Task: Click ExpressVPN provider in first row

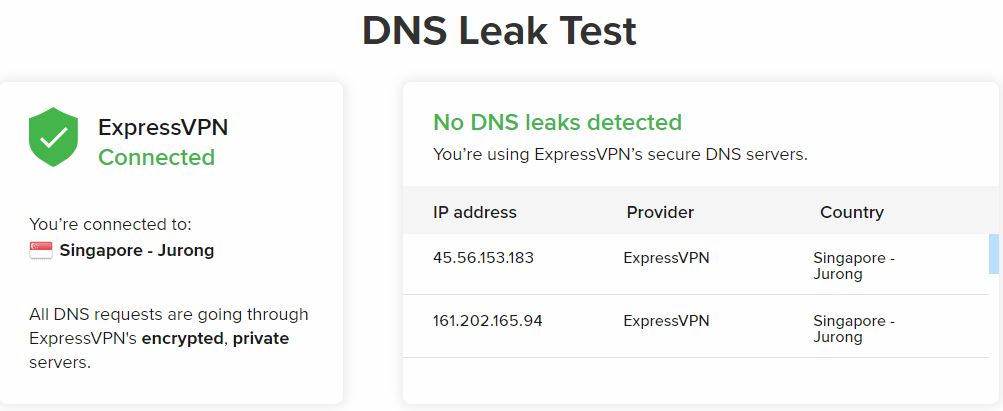Action: pos(667,258)
